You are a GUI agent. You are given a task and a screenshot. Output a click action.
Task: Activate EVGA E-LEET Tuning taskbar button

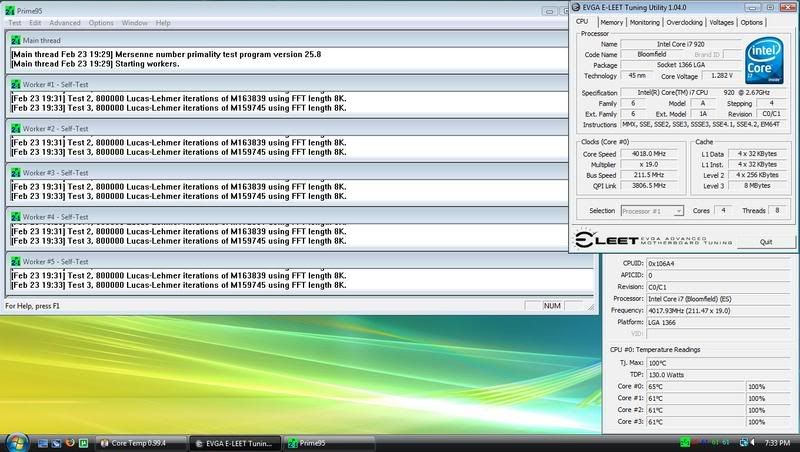235,443
